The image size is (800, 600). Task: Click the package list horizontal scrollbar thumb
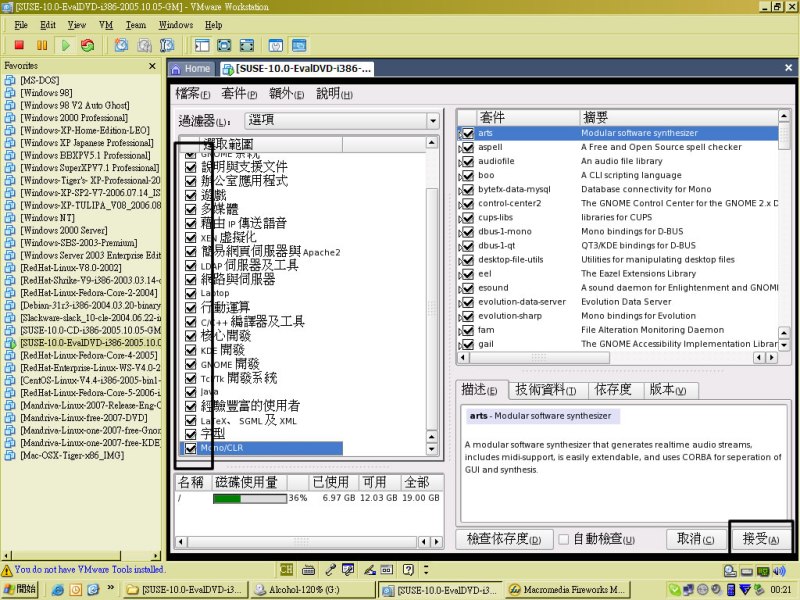(x=539, y=358)
